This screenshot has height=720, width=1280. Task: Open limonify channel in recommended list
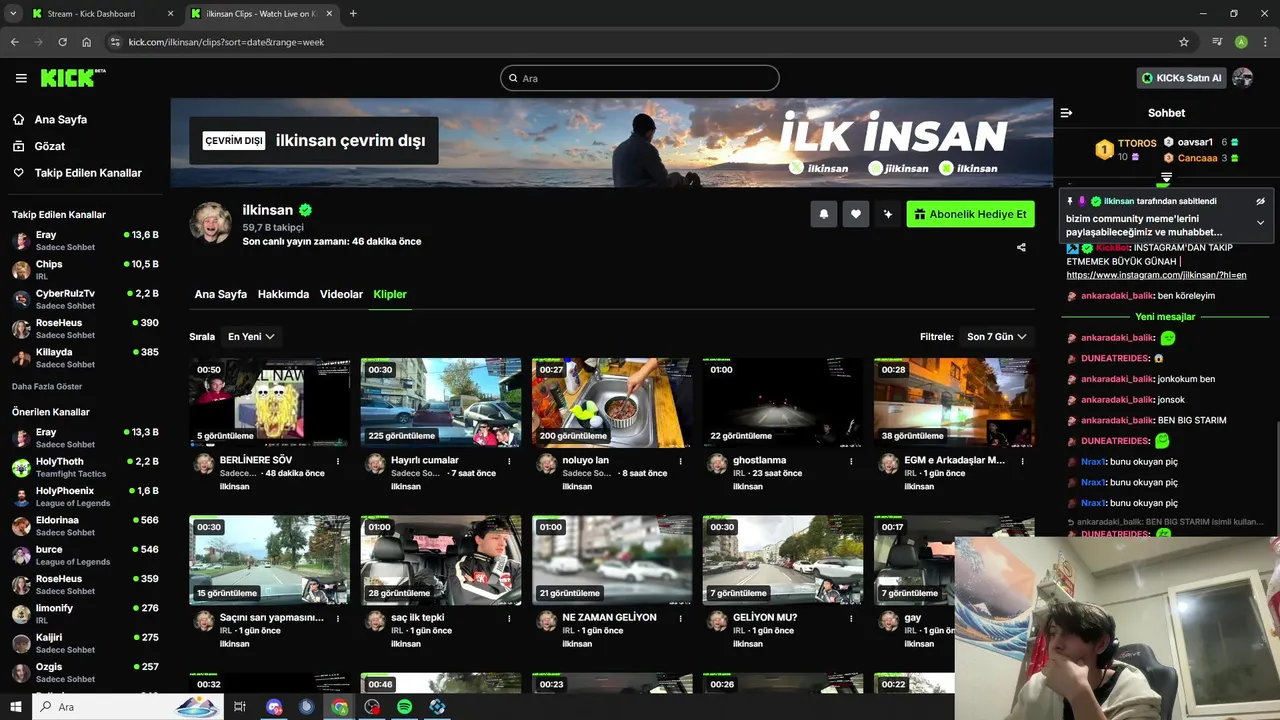coord(85,614)
